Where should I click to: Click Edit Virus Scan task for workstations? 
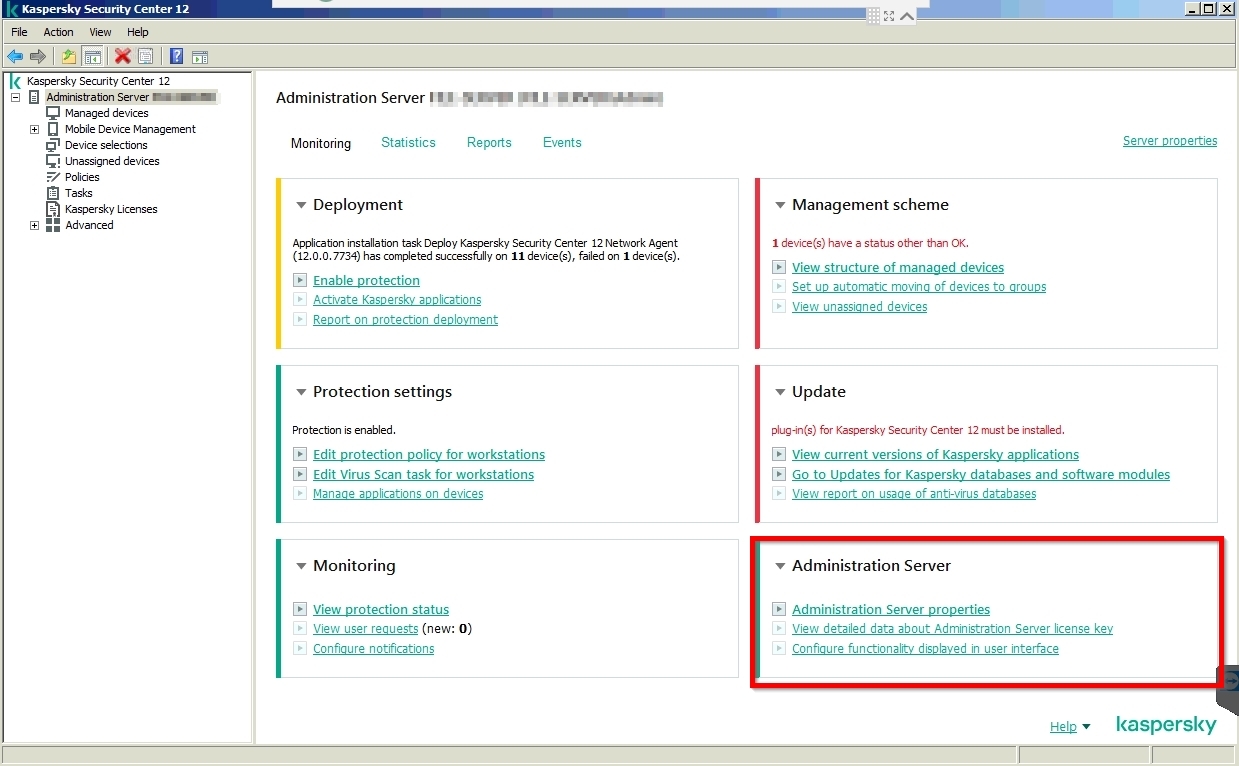(x=423, y=475)
